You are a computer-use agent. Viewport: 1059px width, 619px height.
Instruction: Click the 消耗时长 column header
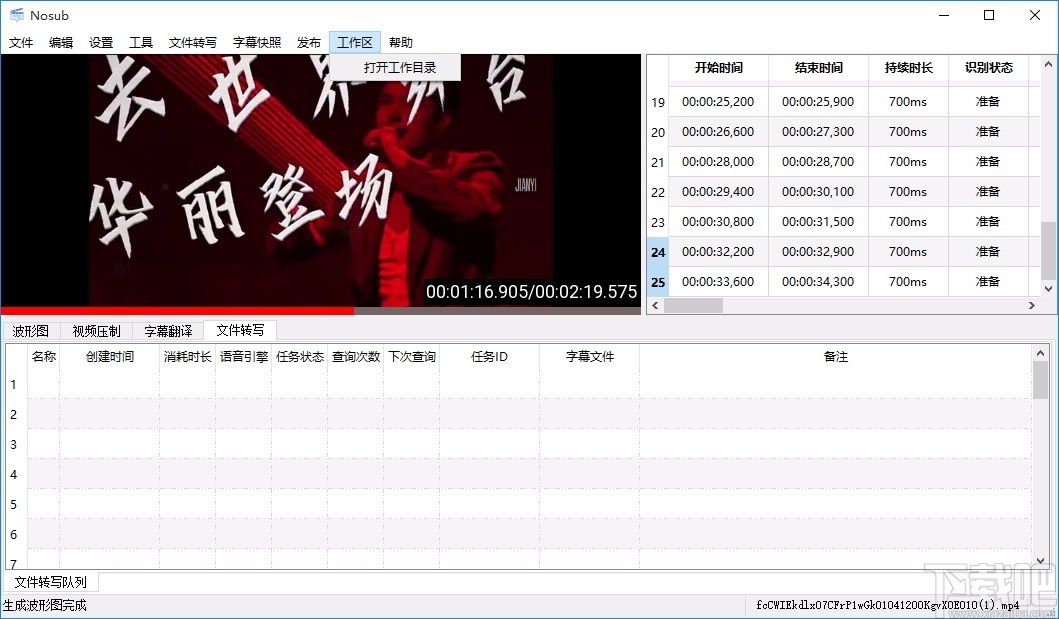click(x=188, y=356)
